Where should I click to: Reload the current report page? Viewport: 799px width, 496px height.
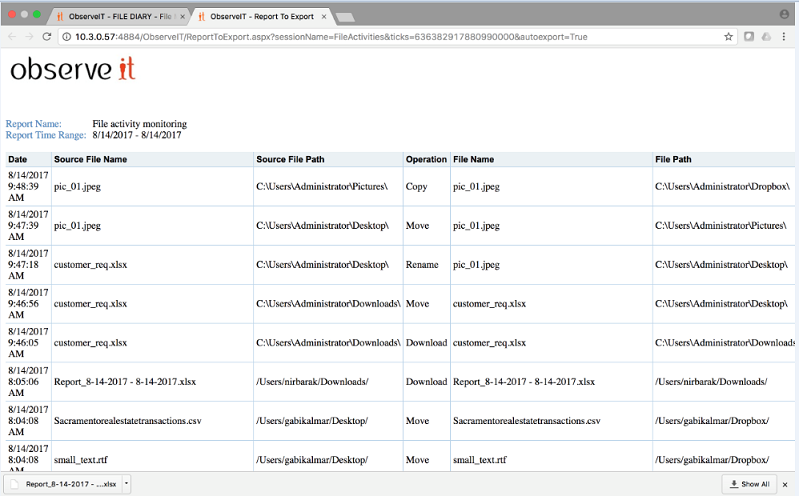[x=46, y=36]
